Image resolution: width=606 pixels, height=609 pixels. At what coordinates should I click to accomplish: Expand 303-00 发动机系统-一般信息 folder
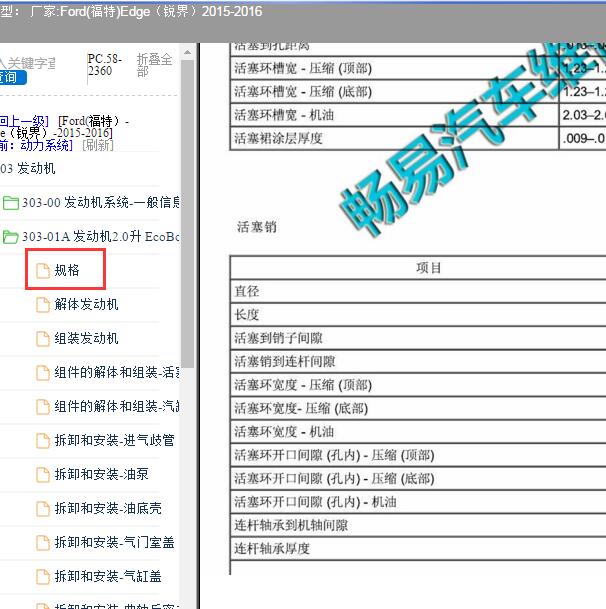pyautogui.click(x=101, y=202)
